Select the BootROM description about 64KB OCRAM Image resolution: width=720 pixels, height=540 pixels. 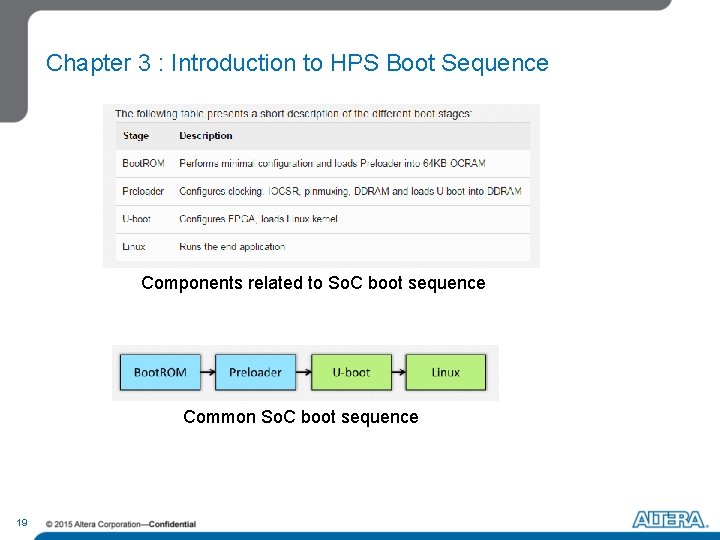click(332, 163)
